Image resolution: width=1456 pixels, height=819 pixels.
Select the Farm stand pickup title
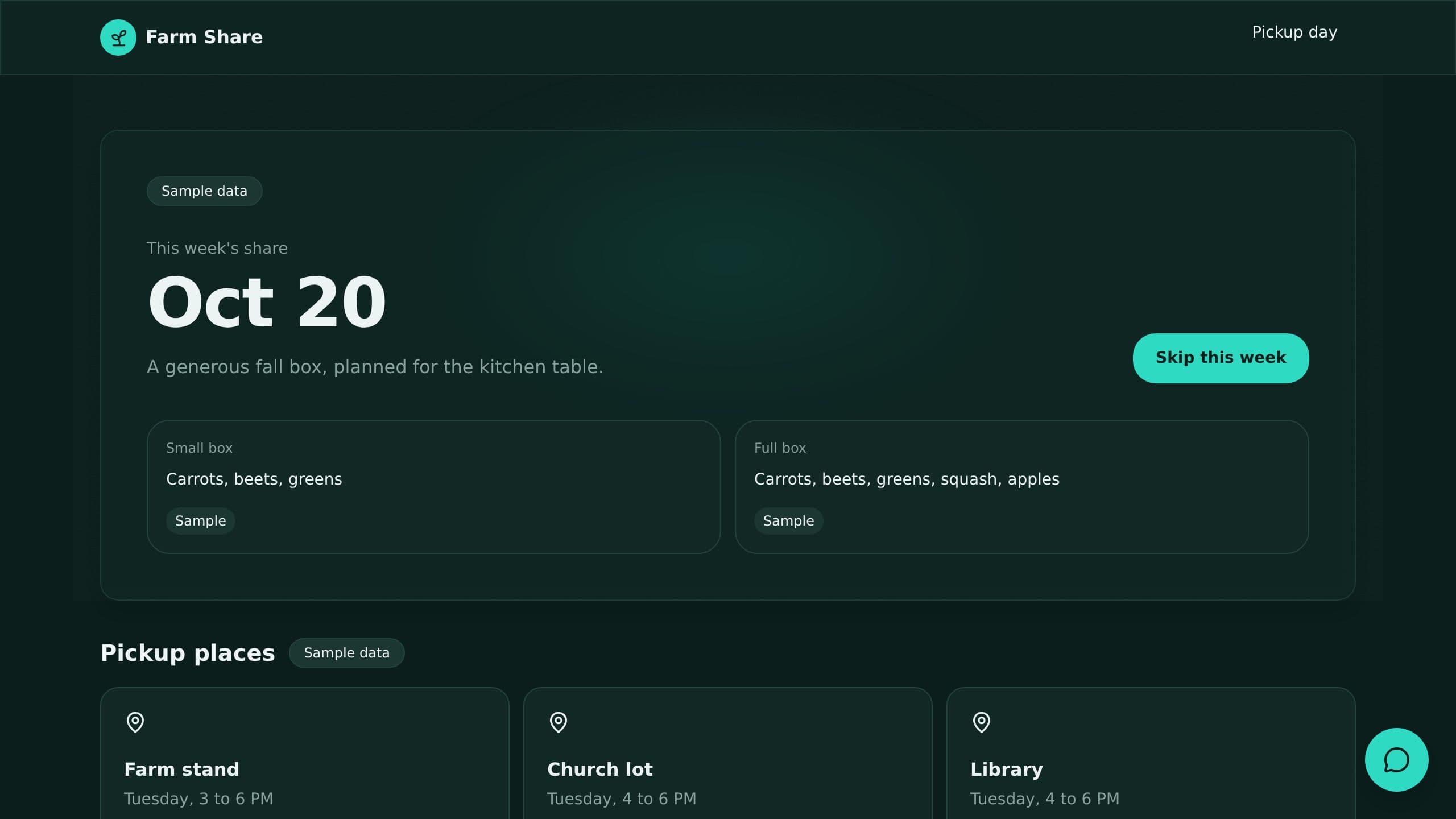[181, 770]
